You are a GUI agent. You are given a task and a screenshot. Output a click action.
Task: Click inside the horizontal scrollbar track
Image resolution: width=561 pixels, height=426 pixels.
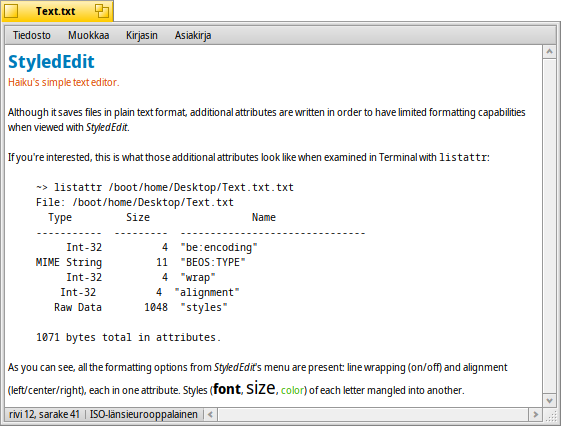tap(373, 415)
